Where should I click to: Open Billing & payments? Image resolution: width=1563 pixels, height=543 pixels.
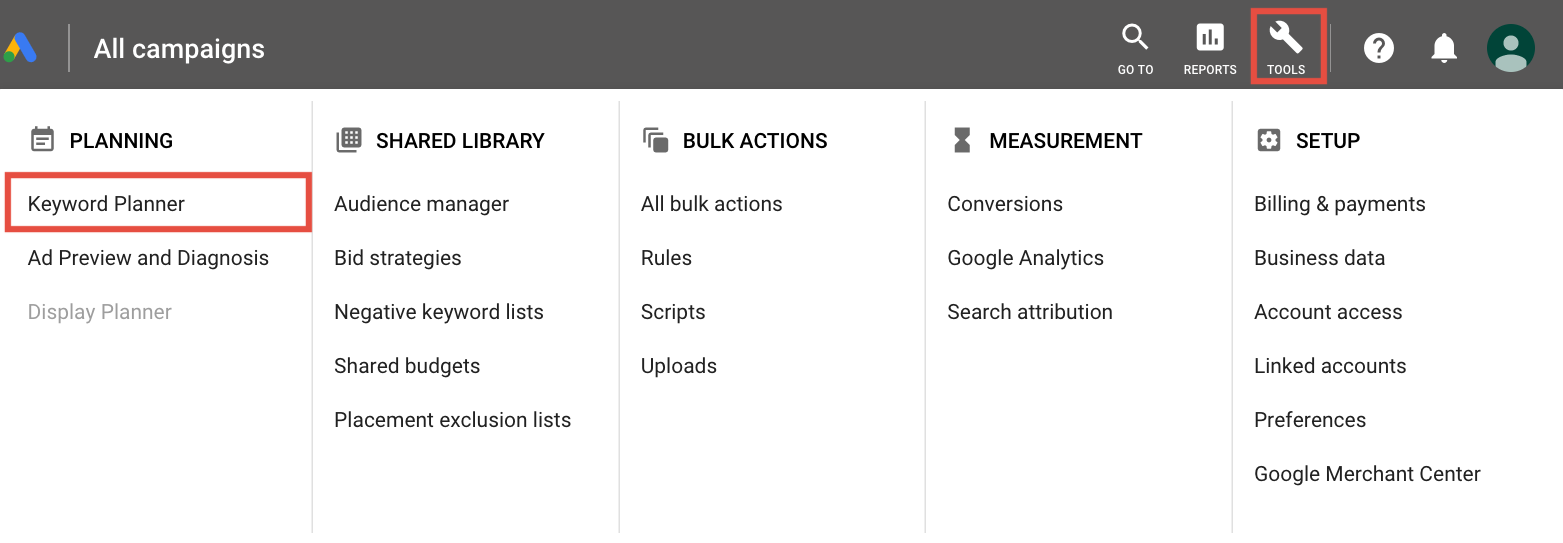pos(1339,204)
